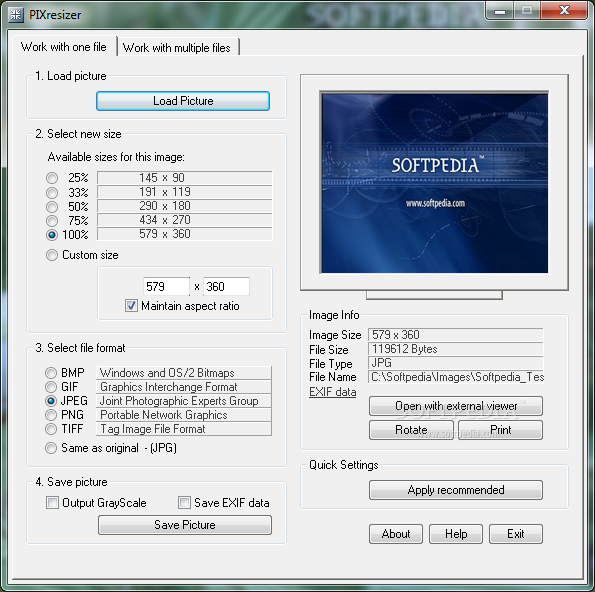Screen dimensions: 595x592
Task: Click the PIXresizer title bar app icon
Action: (16, 15)
